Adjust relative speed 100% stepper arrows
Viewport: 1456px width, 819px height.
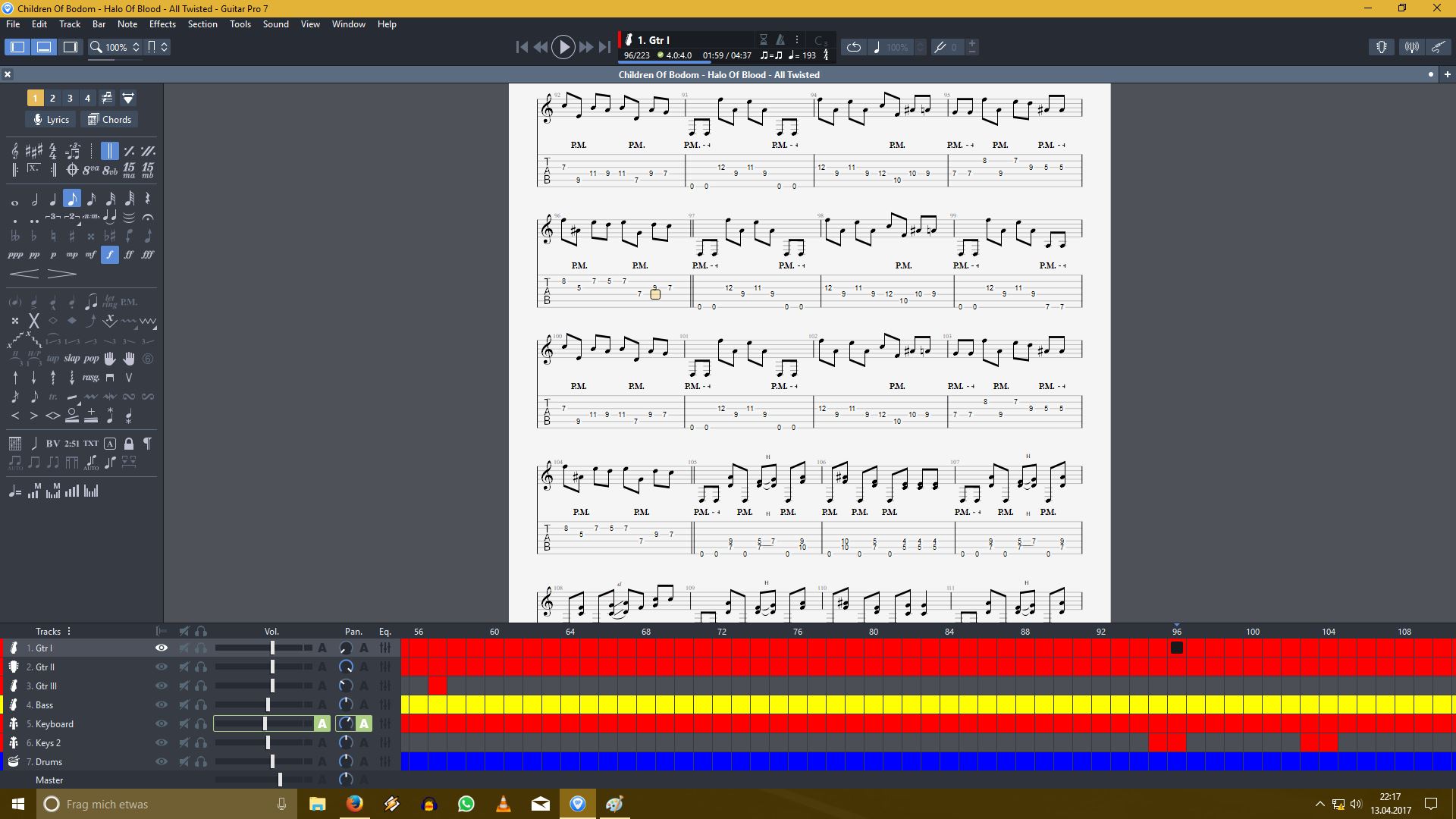(921, 47)
